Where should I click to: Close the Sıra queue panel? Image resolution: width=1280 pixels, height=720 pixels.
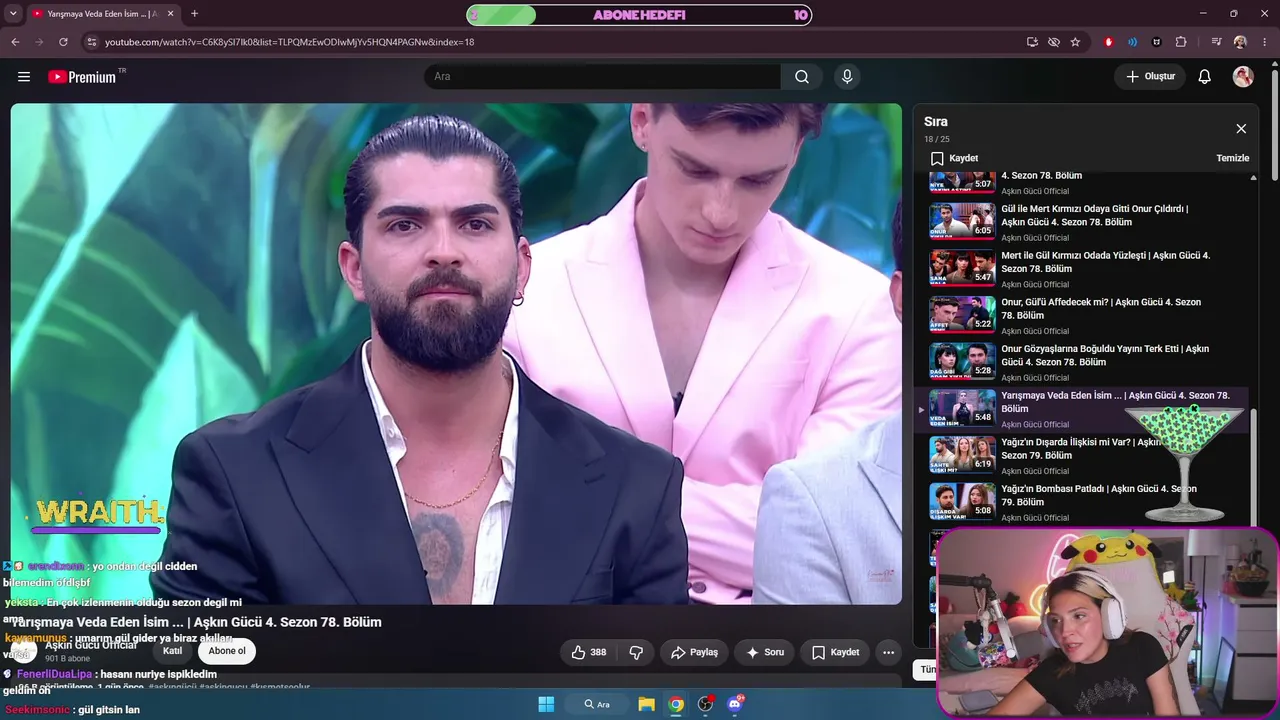tap(1241, 129)
